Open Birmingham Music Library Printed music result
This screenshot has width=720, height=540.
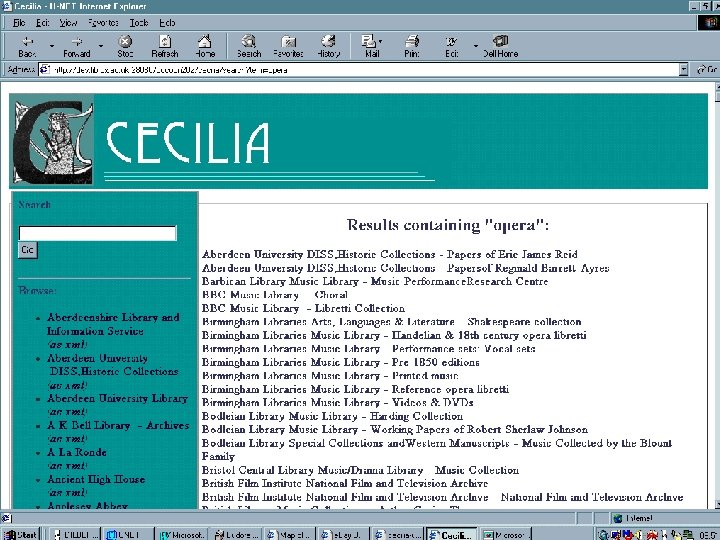tap(330, 376)
